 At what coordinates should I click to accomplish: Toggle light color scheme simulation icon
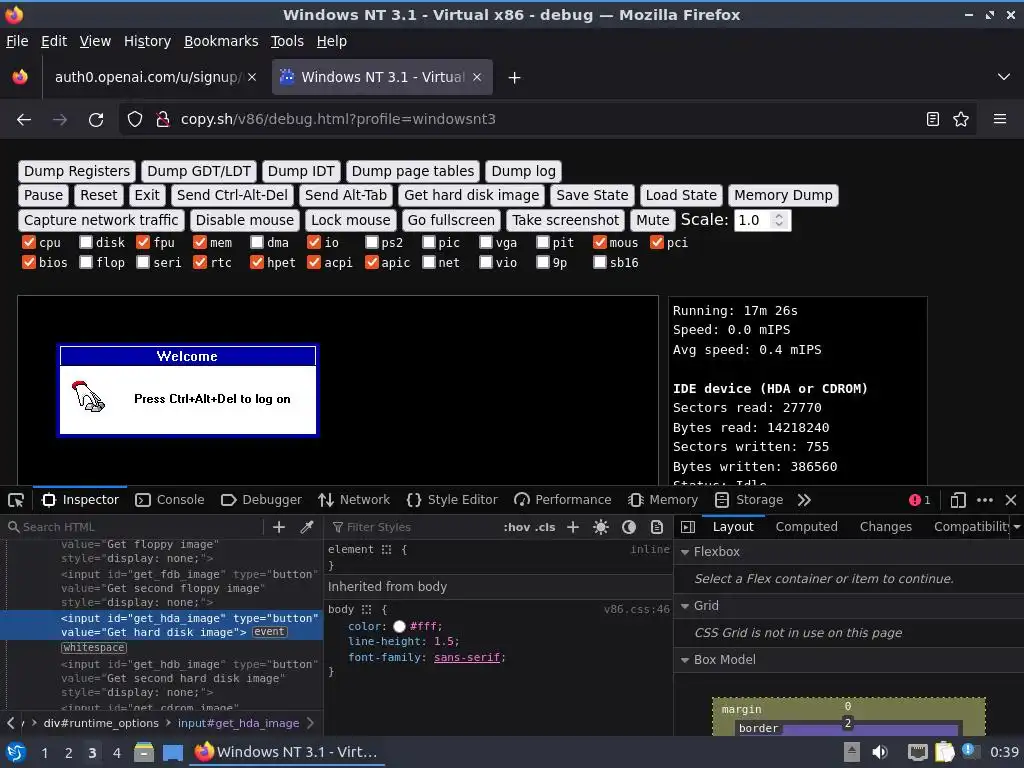coord(601,527)
